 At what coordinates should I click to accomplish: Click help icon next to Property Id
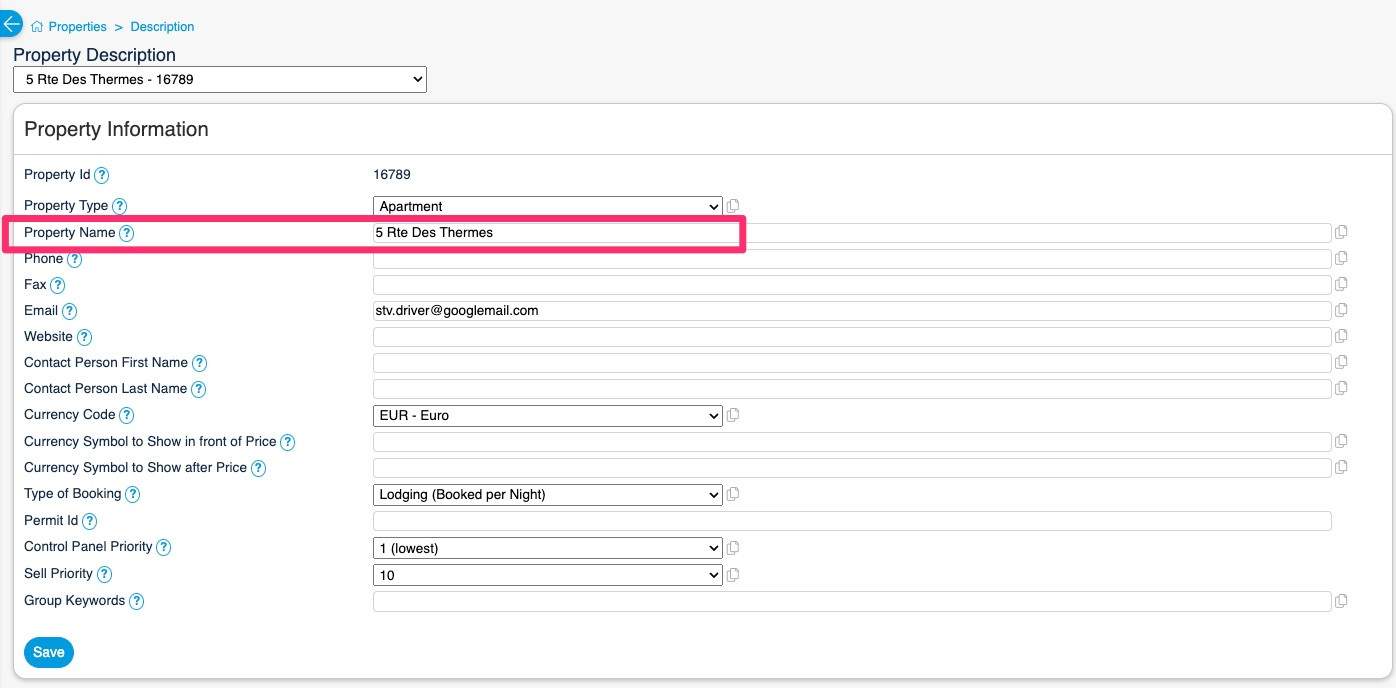pyautogui.click(x=101, y=176)
